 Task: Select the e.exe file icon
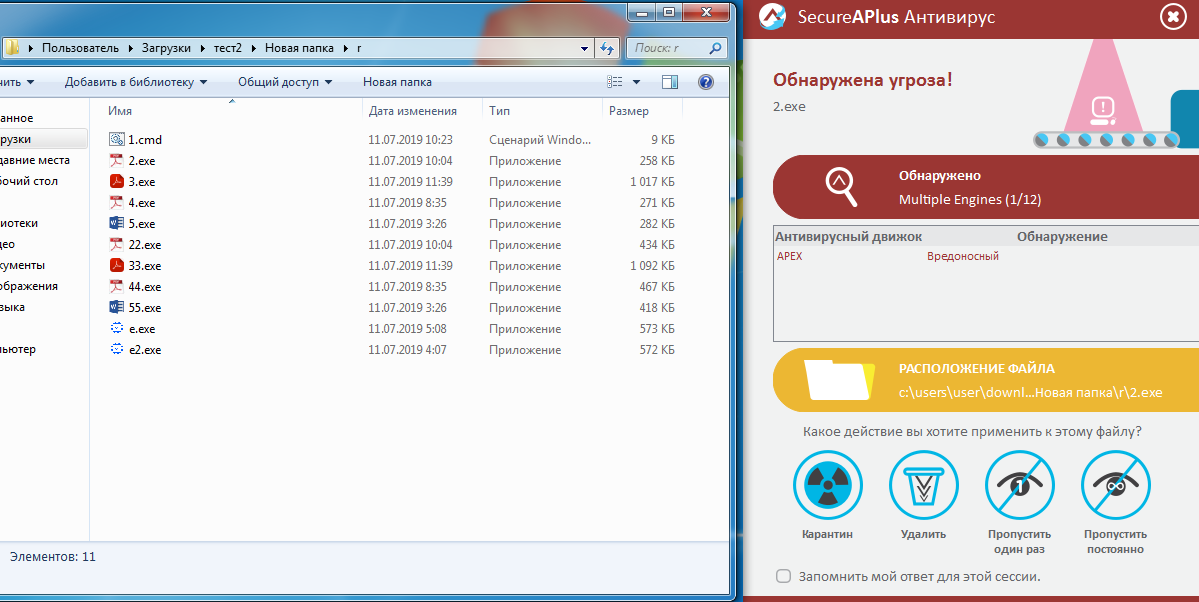116,328
